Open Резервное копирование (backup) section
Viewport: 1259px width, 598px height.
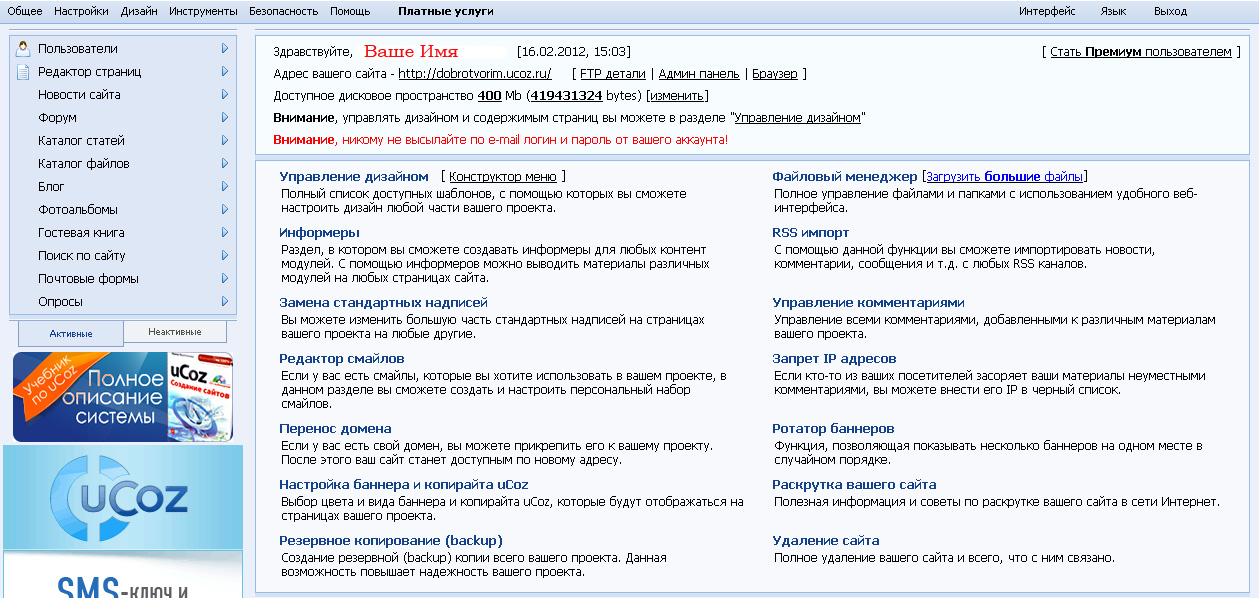tap(390, 540)
